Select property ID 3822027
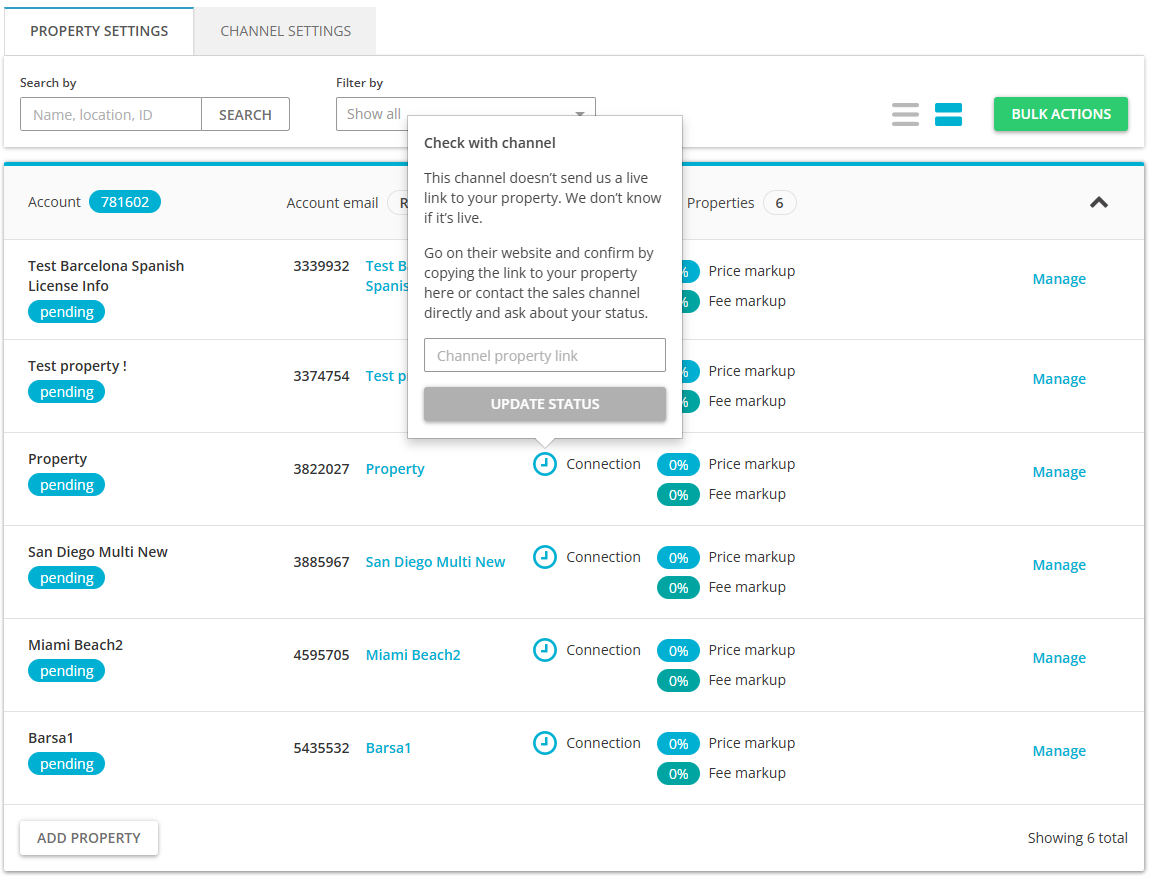Viewport: 1149px width, 876px height. (321, 469)
